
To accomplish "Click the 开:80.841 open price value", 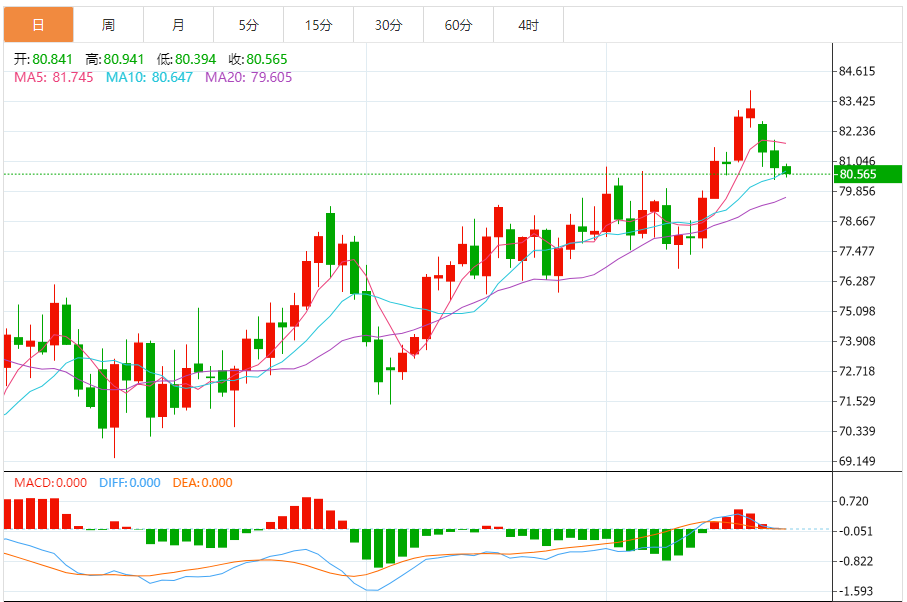I will pyautogui.click(x=43, y=59).
